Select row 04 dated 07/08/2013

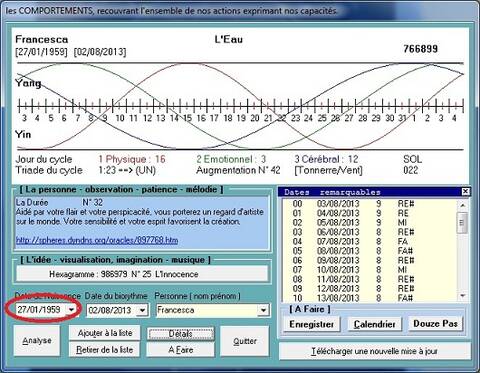point(369,241)
